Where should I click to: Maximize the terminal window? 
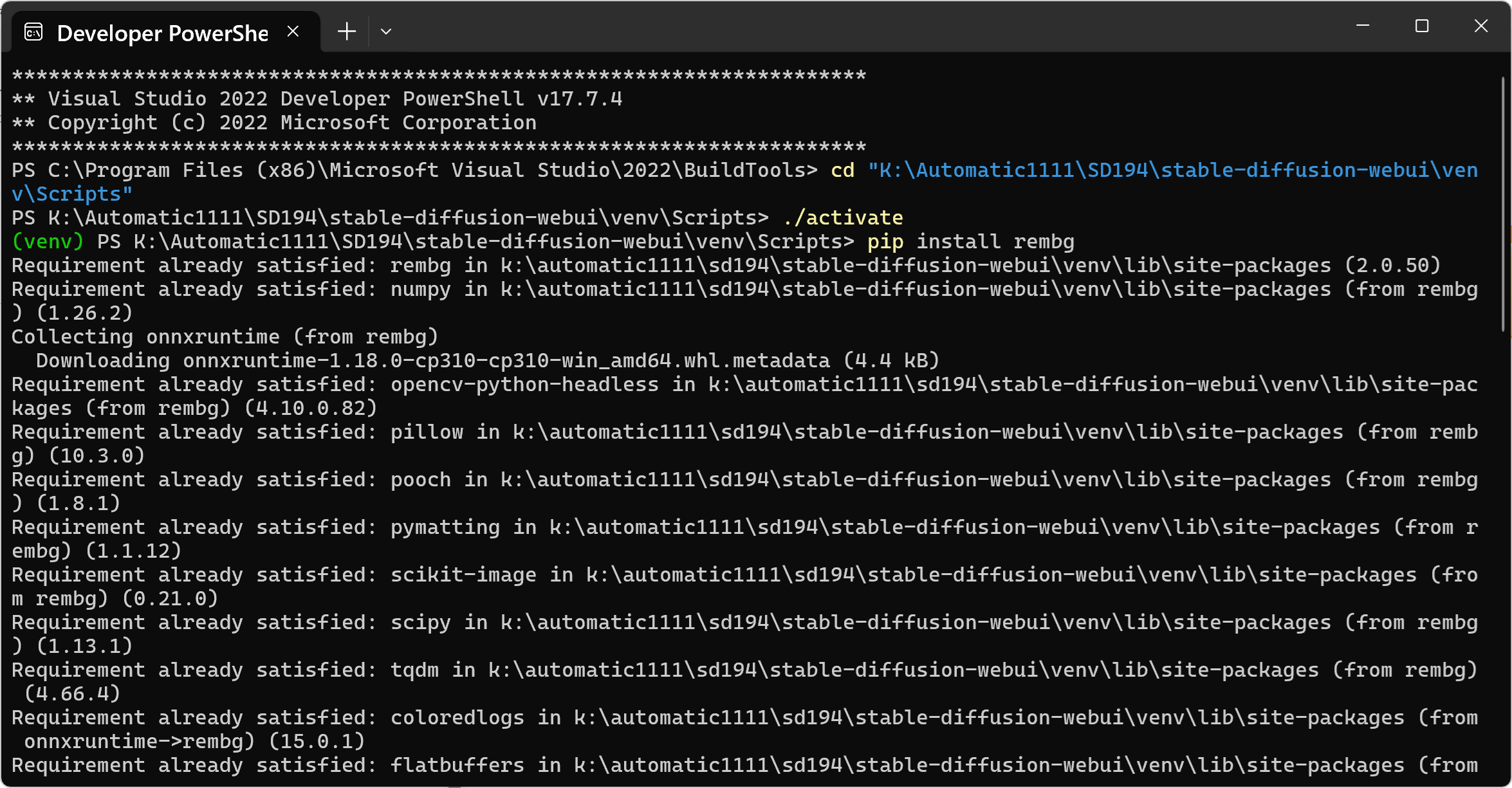click(x=1422, y=26)
